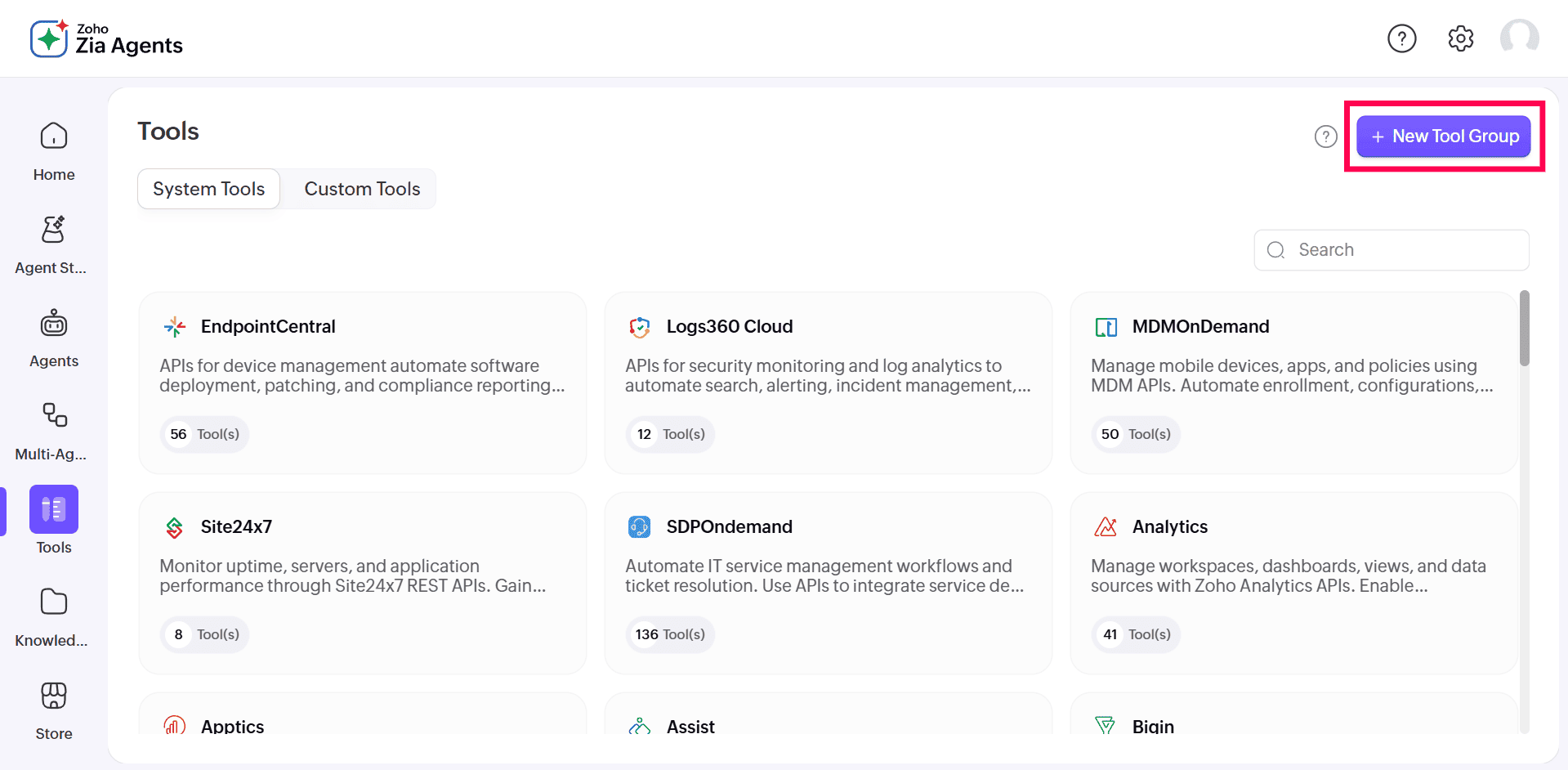The image size is (1568, 770).
Task: Open the SDPOndemand tool group title
Action: pos(730,527)
